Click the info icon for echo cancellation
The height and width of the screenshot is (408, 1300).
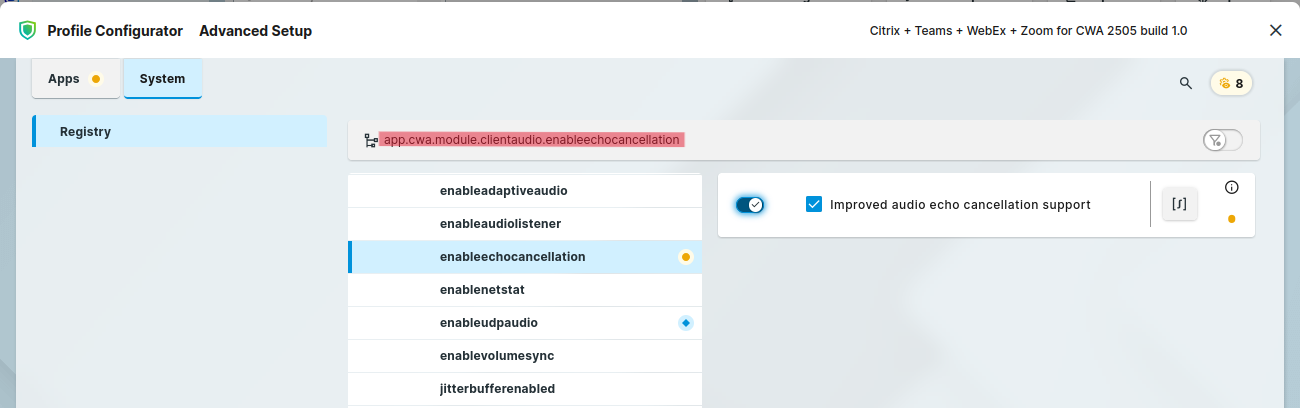click(1231, 187)
